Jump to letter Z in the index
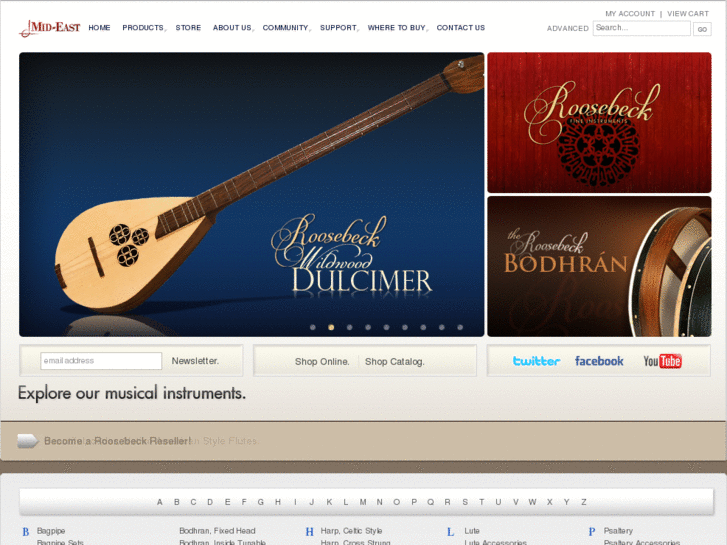 point(584,502)
